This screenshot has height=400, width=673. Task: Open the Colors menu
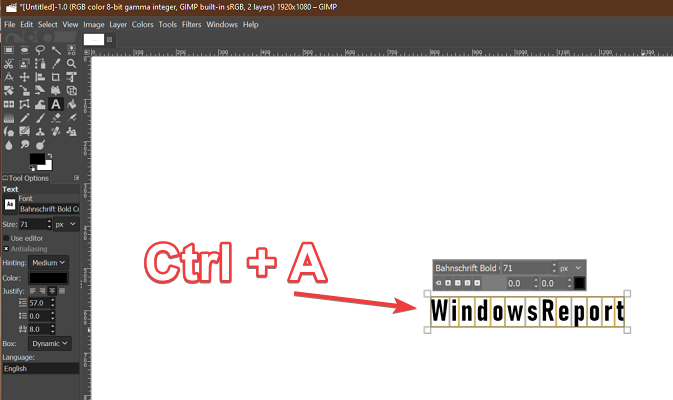point(142,24)
